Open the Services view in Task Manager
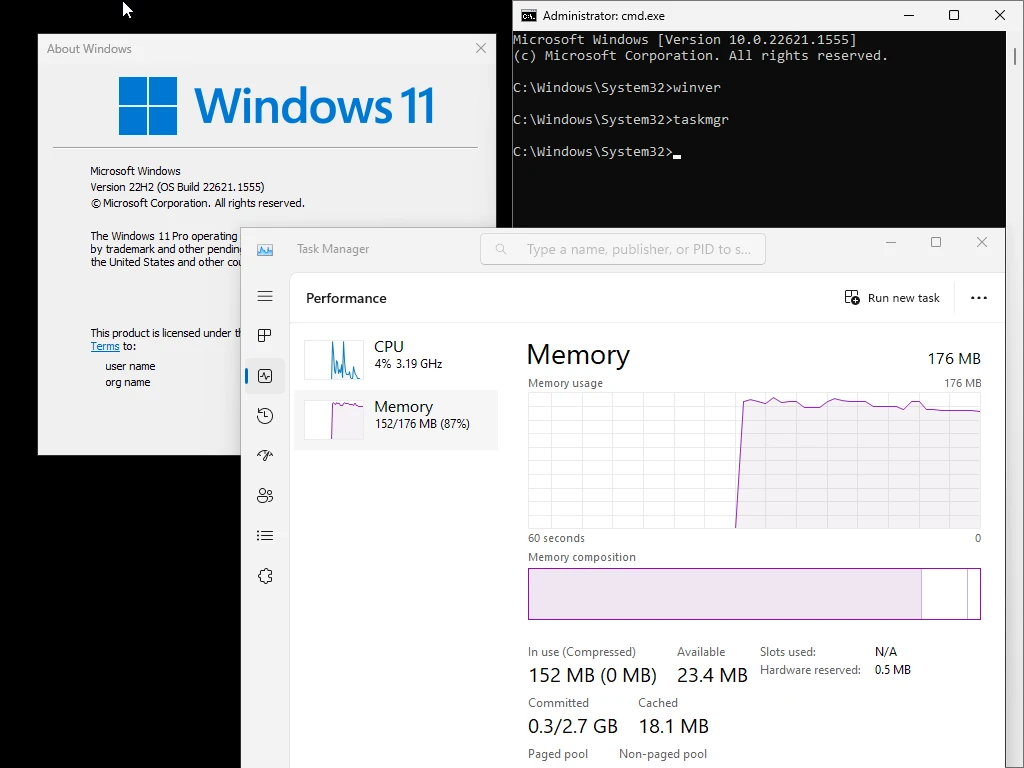The image size is (1024, 768). coord(264,575)
